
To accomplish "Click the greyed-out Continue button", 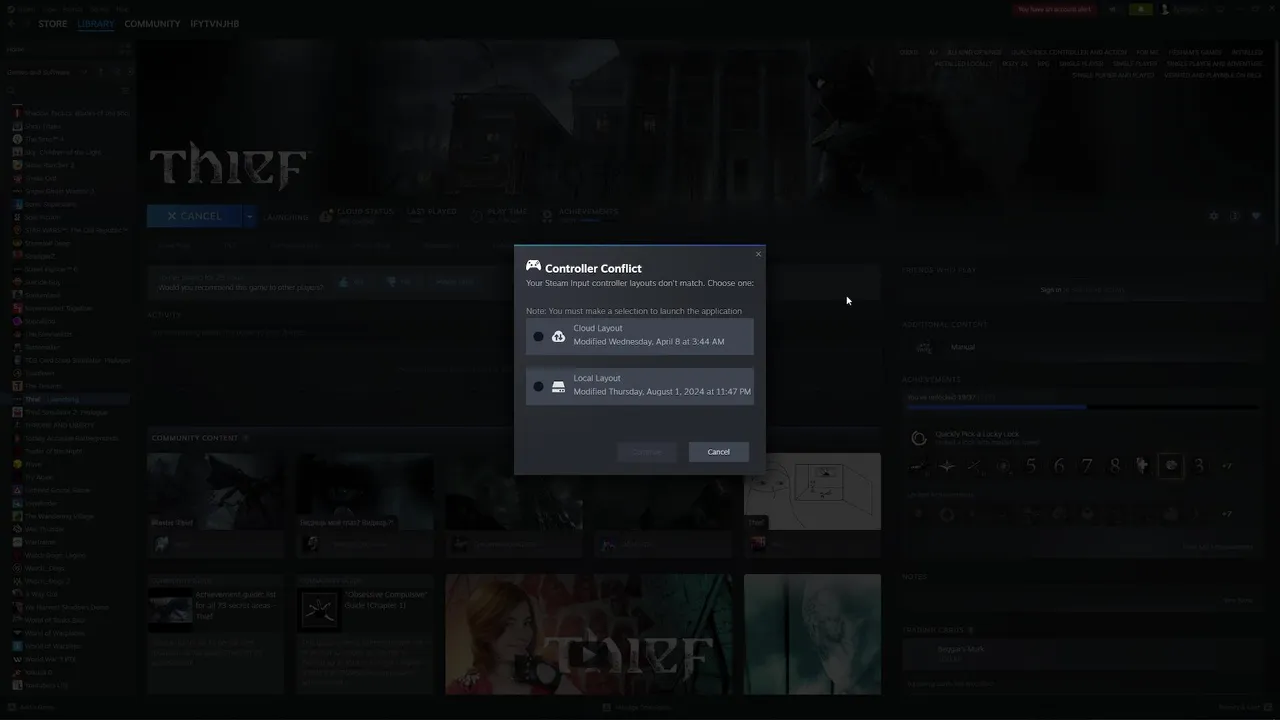I will 647,452.
